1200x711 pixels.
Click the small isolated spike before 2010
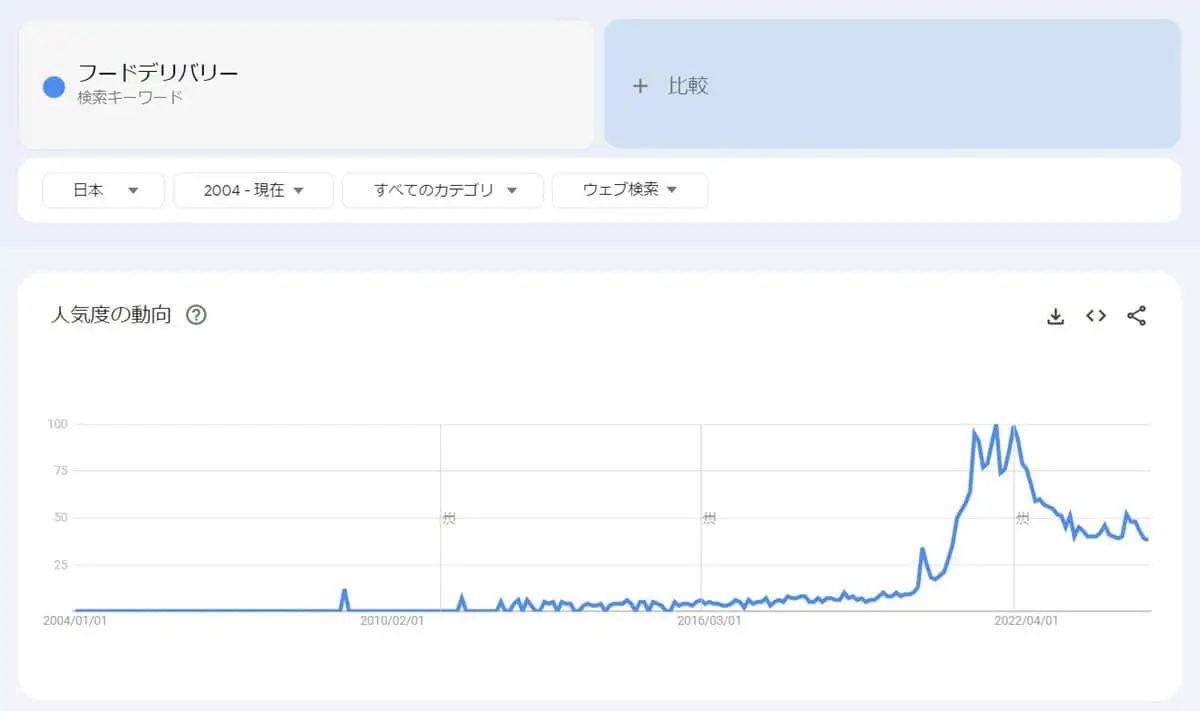pyautogui.click(x=344, y=590)
